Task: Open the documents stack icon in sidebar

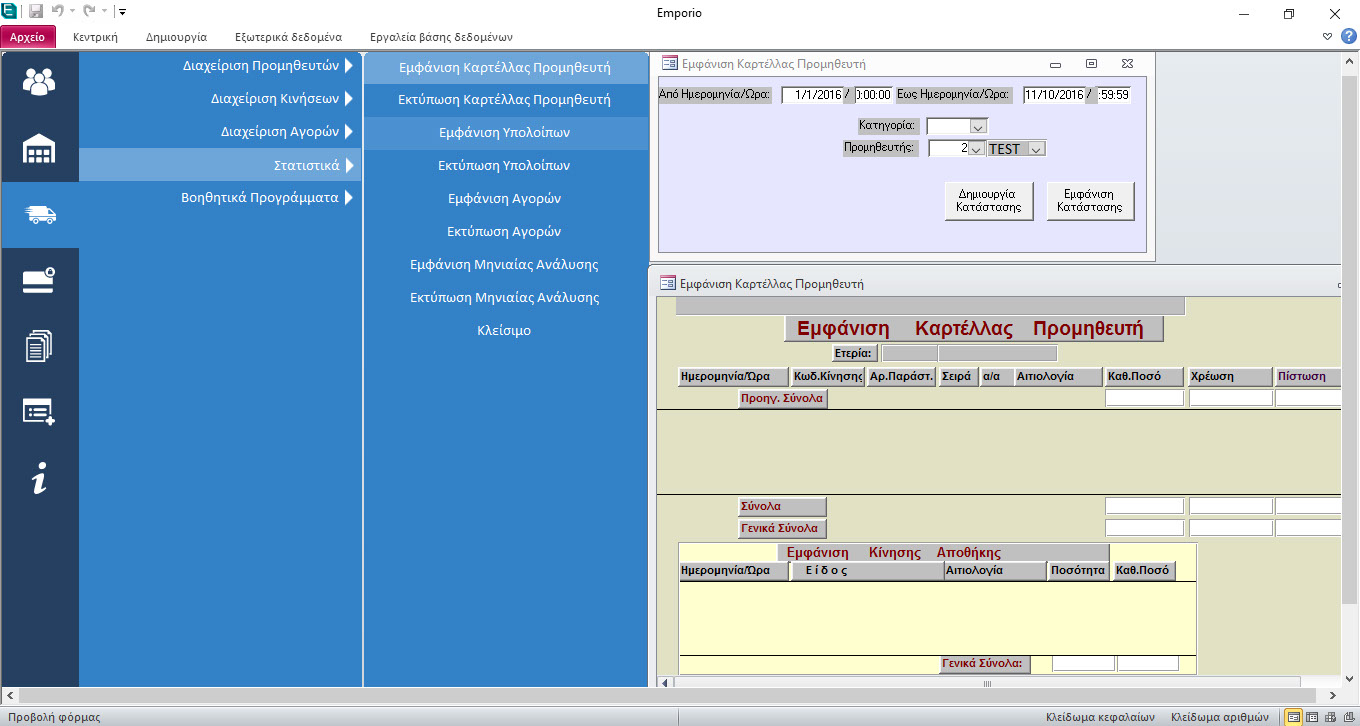Action: (39, 347)
